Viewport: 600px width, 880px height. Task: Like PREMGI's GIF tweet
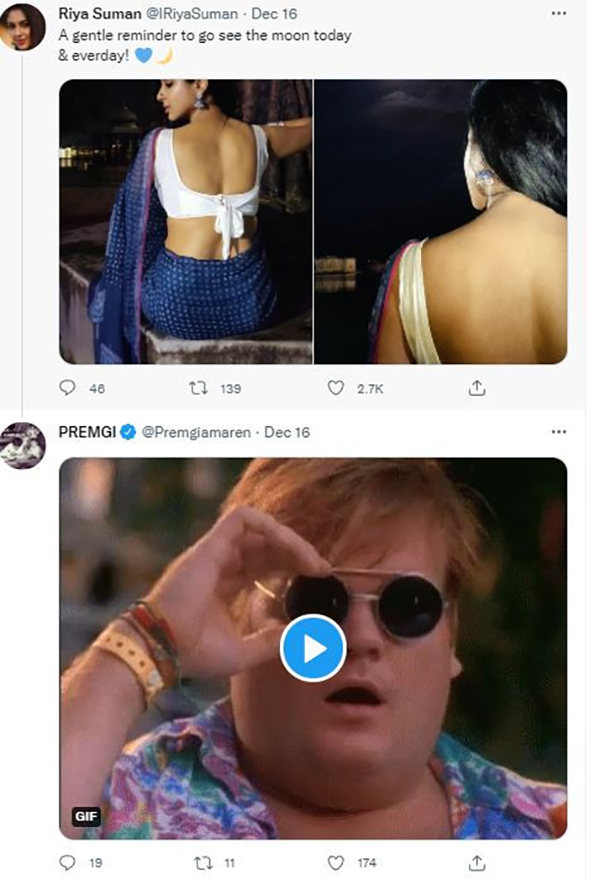click(337, 861)
